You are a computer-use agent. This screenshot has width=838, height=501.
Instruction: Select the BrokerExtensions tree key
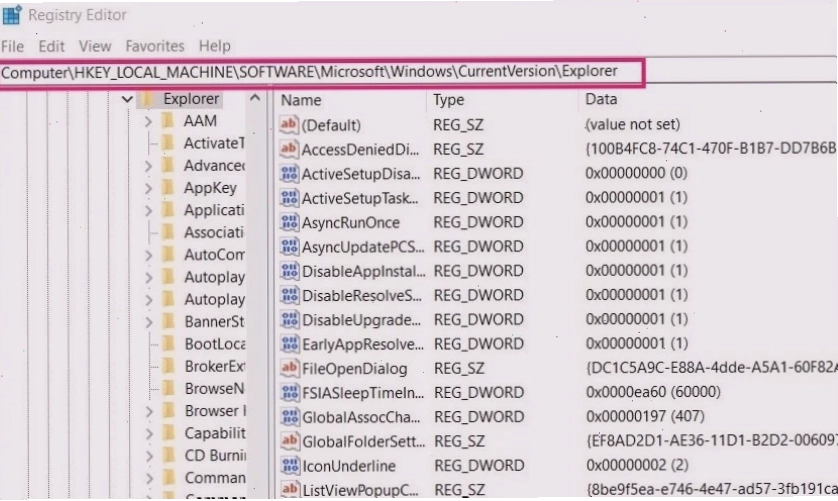tap(214, 366)
